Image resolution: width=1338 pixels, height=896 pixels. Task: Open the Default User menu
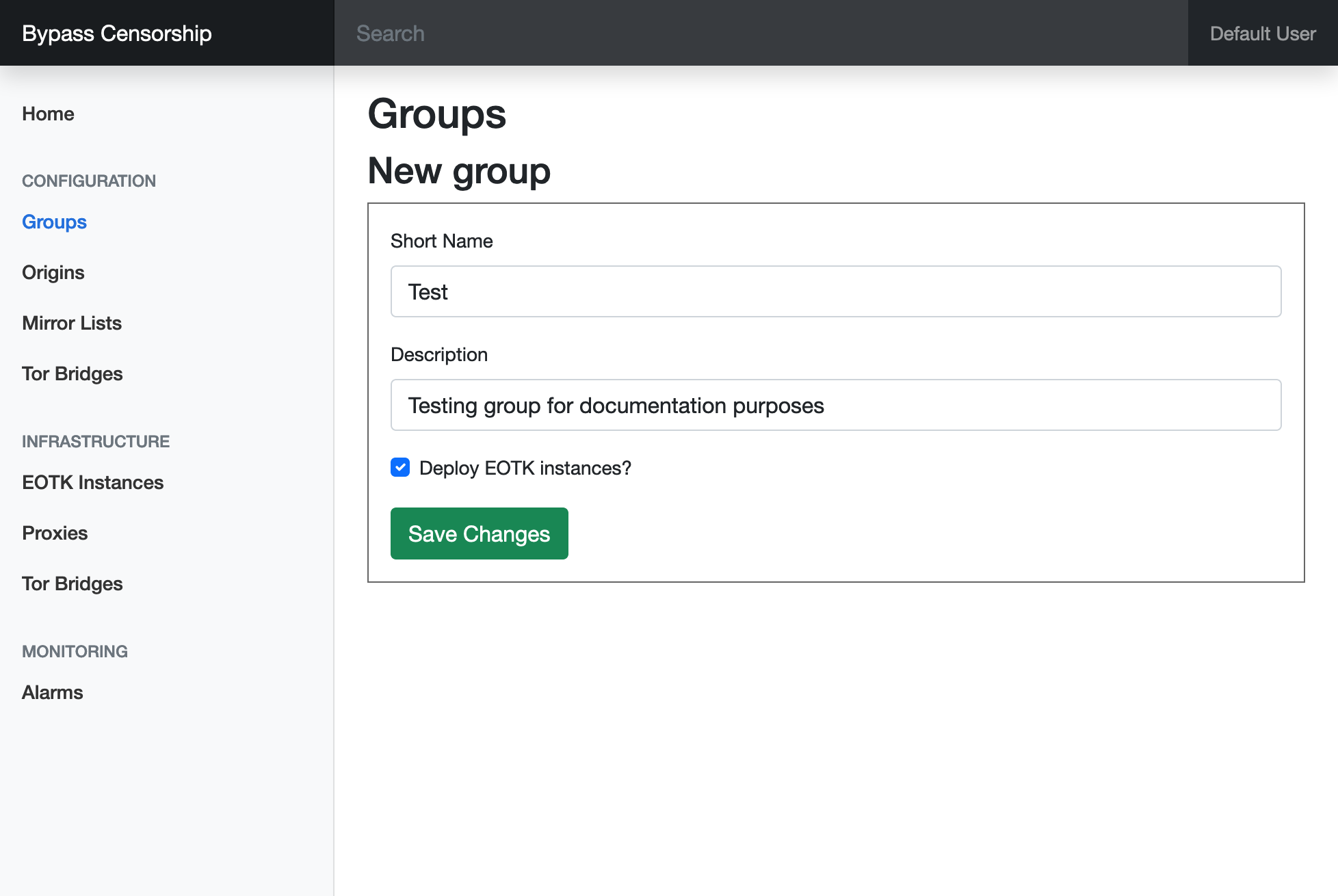tap(1262, 34)
